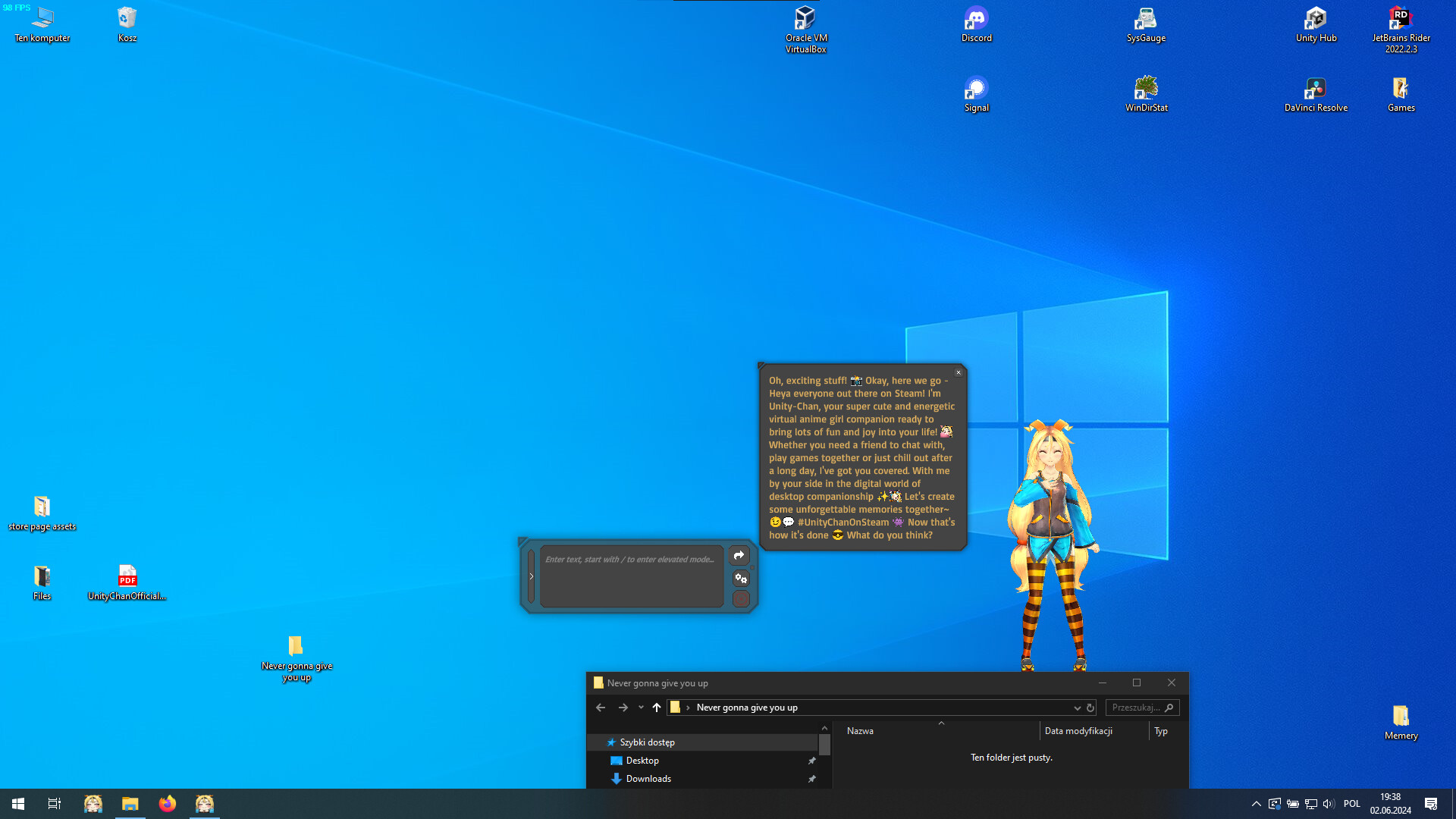1456x819 pixels.
Task: Expand chat panel side bar with arrow
Action: point(531,576)
